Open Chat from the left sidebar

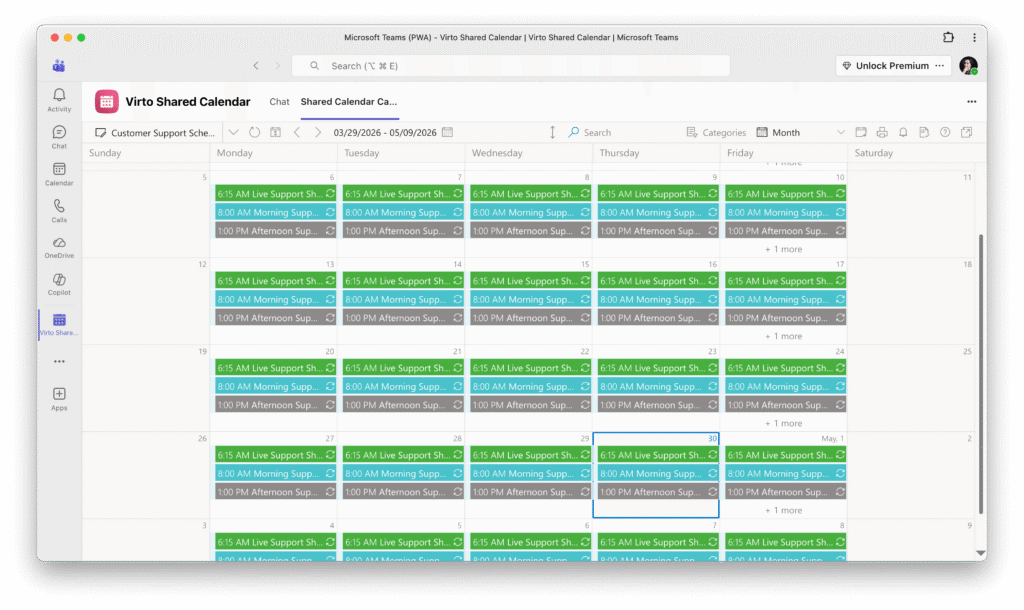(x=59, y=137)
